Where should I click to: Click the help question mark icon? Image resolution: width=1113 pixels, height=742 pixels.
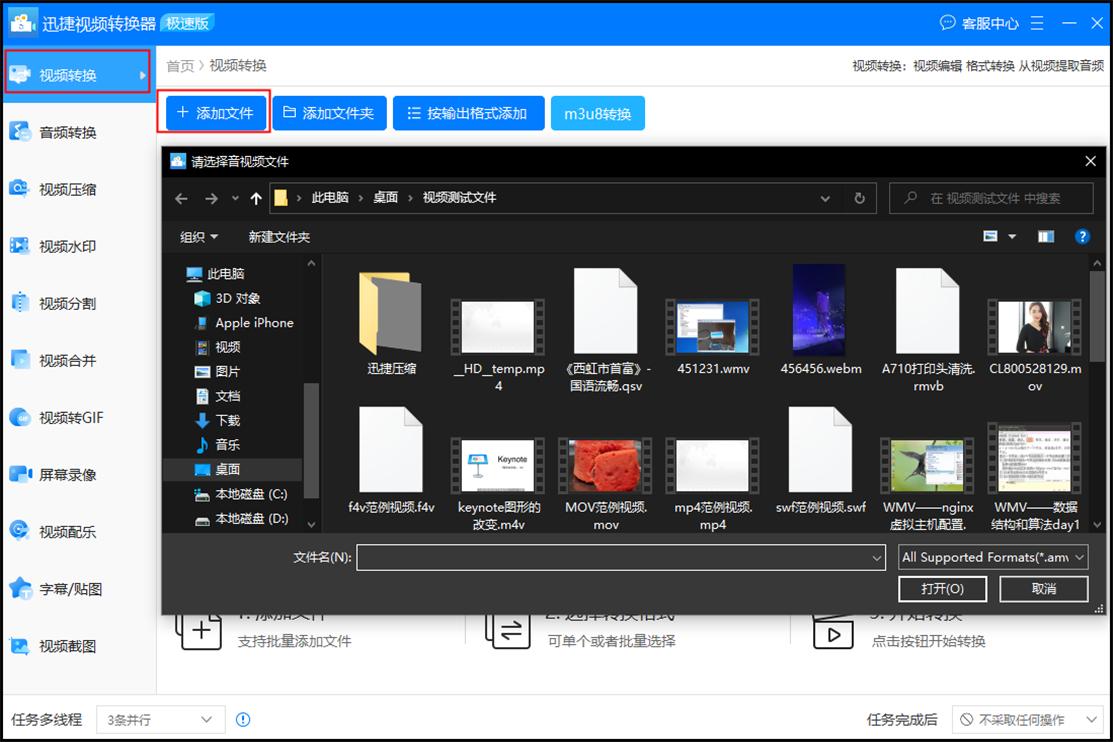click(1081, 237)
